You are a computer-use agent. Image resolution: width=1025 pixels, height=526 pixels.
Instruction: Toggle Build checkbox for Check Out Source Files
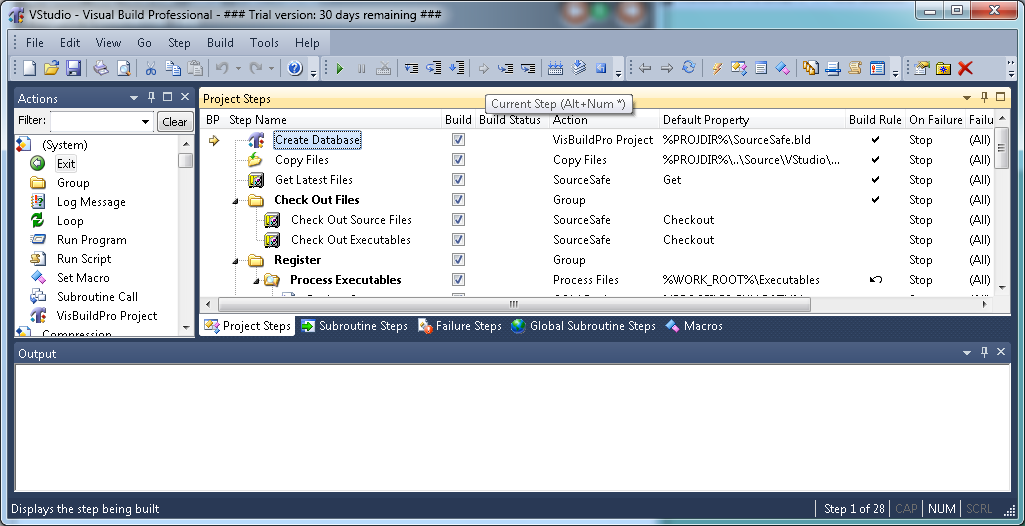coord(458,220)
